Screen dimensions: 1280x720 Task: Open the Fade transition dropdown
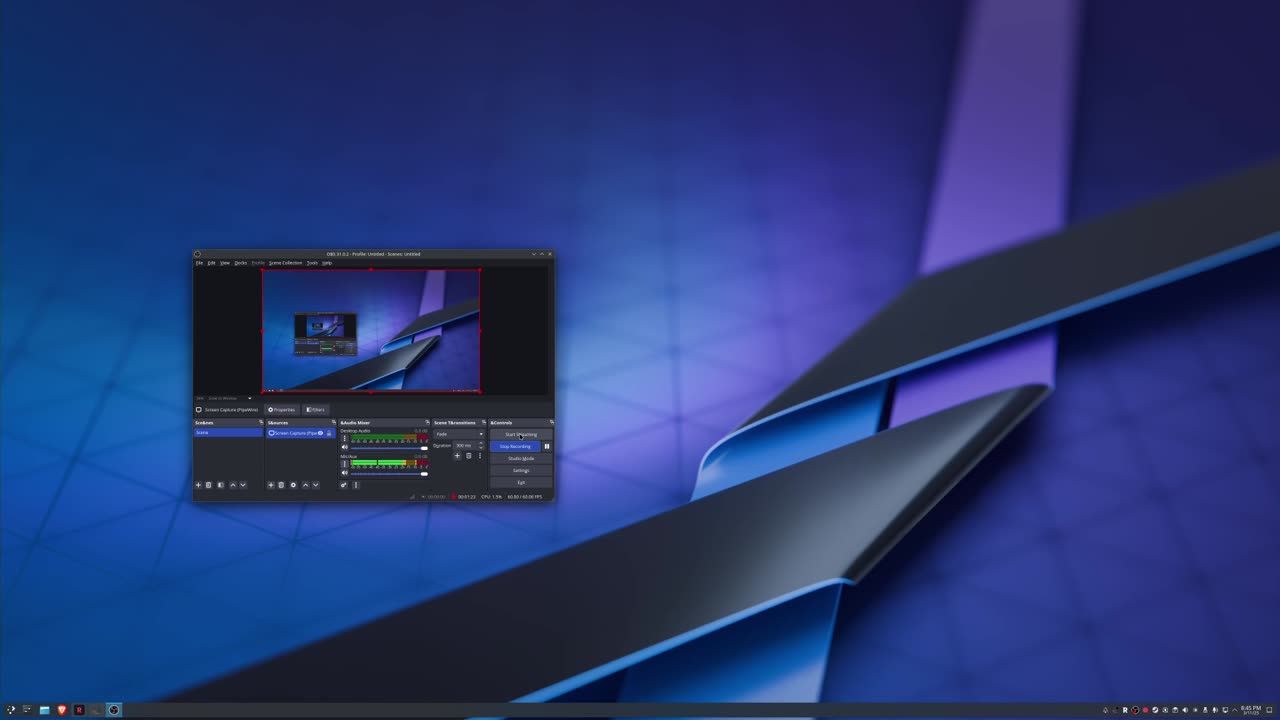(x=459, y=434)
